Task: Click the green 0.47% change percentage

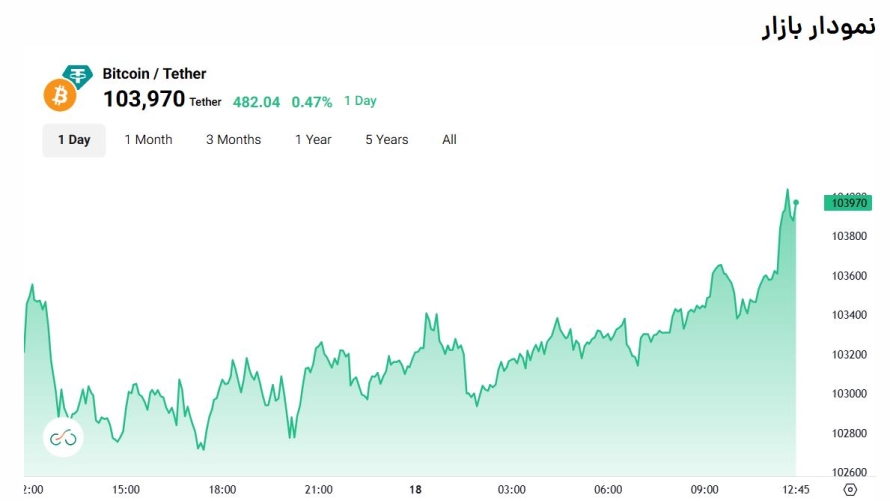Action: (312, 101)
